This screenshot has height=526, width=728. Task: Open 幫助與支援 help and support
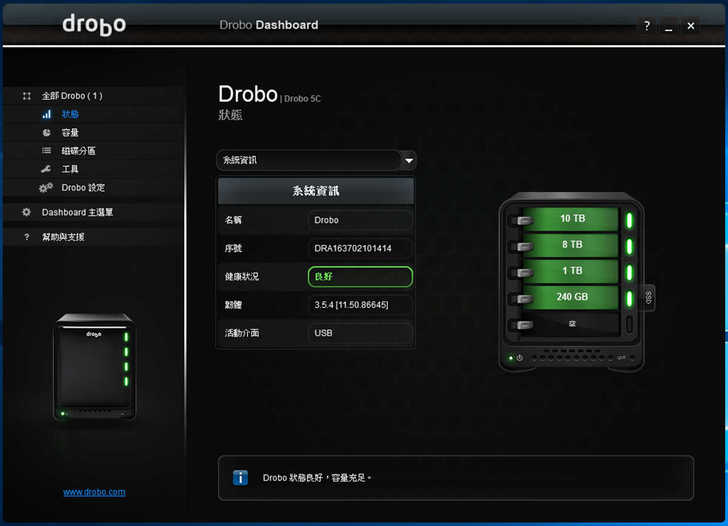point(63,237)
